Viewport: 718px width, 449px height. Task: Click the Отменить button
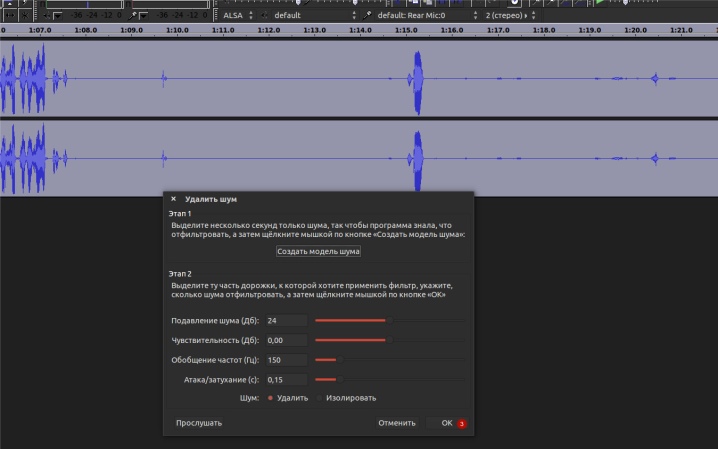[397, 423]
